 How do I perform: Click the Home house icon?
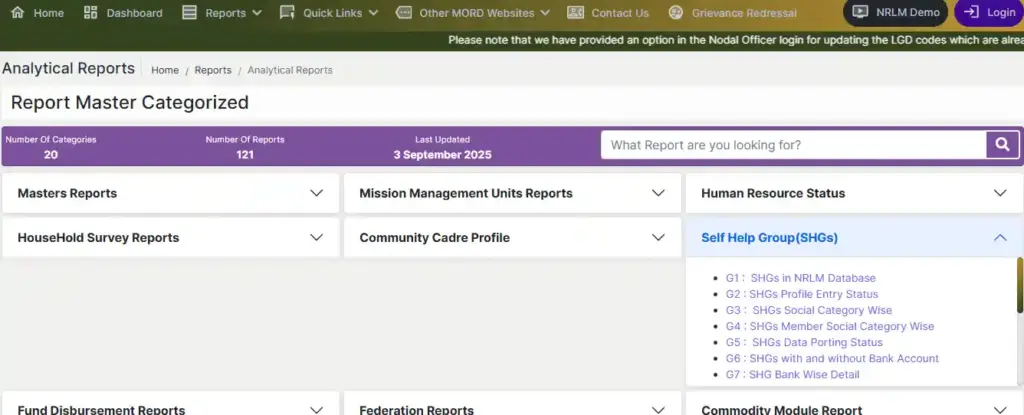click(x=17, y=13)
